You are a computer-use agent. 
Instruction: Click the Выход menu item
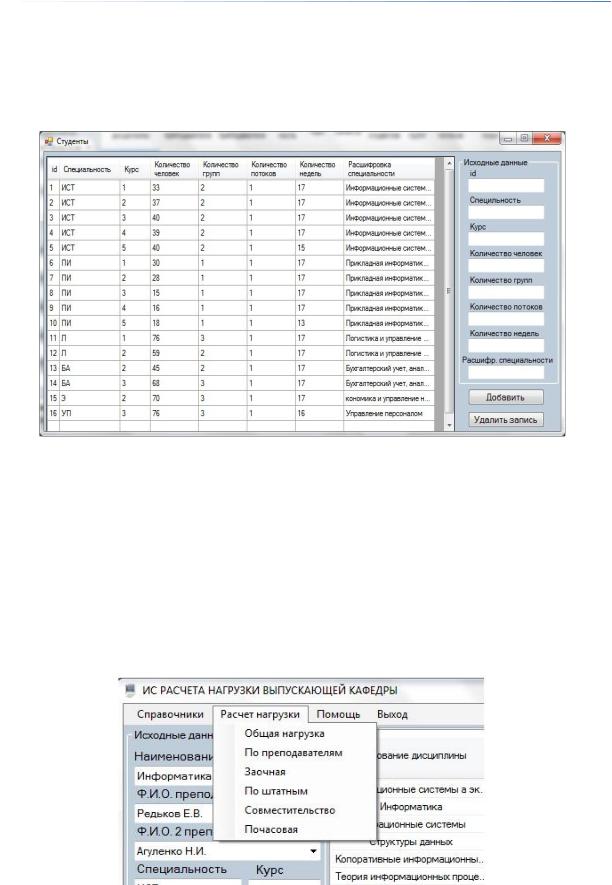coord(392,714)
